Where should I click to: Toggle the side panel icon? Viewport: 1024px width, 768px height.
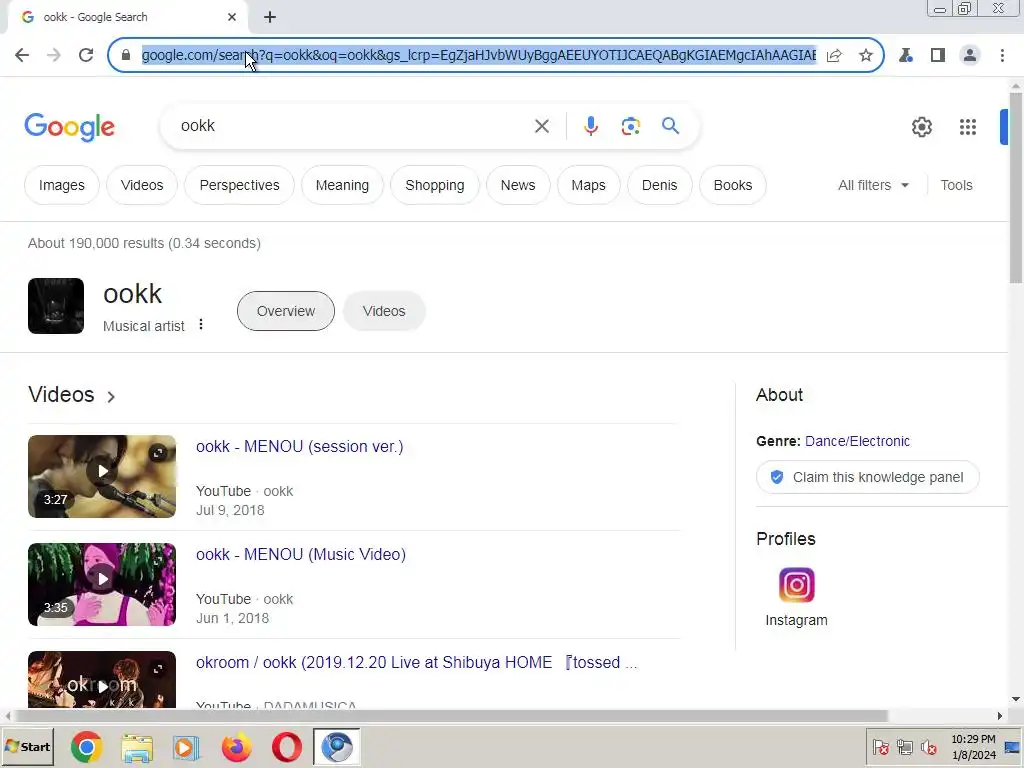[938, 56]
